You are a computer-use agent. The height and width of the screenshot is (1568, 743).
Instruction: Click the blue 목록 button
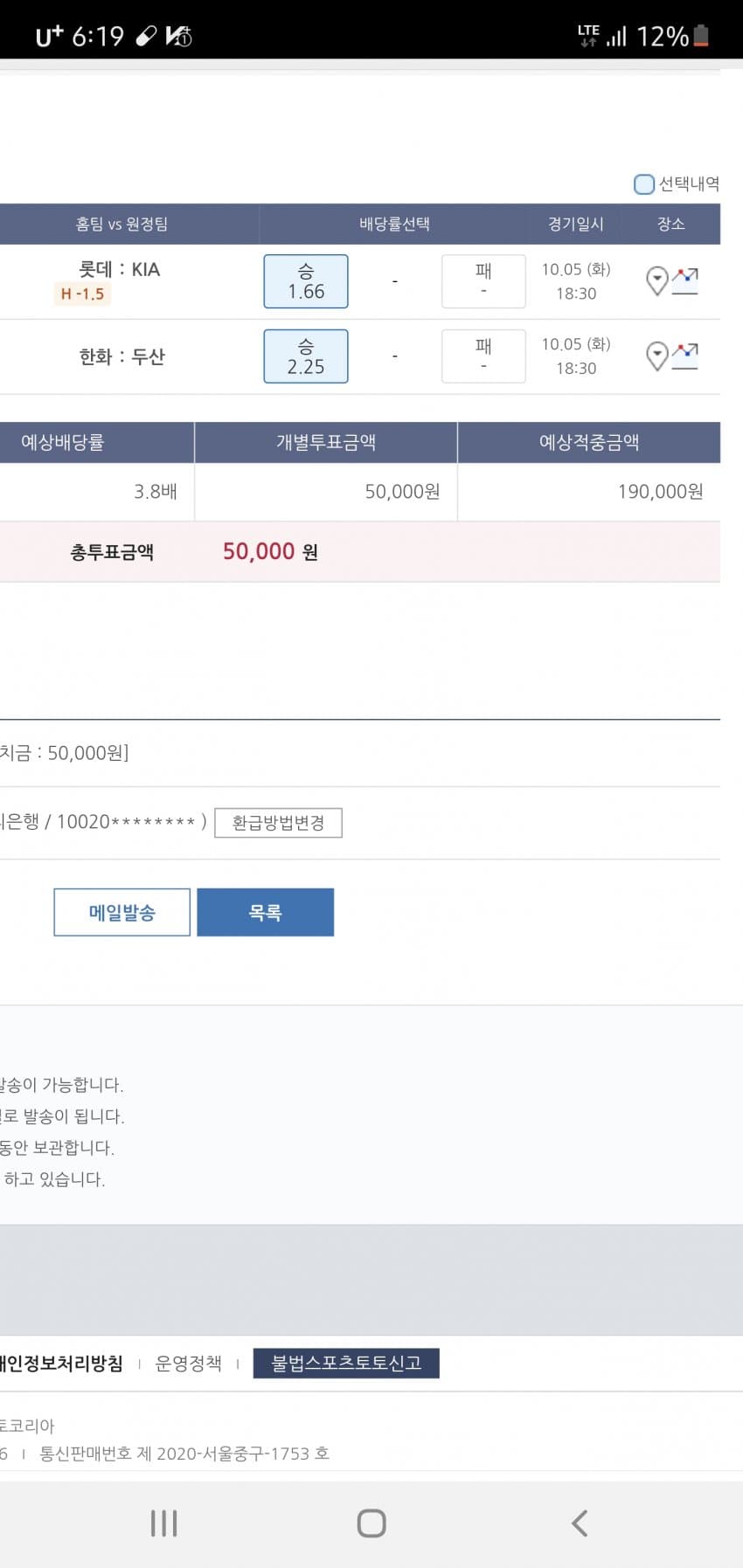[x=266, y=913]
